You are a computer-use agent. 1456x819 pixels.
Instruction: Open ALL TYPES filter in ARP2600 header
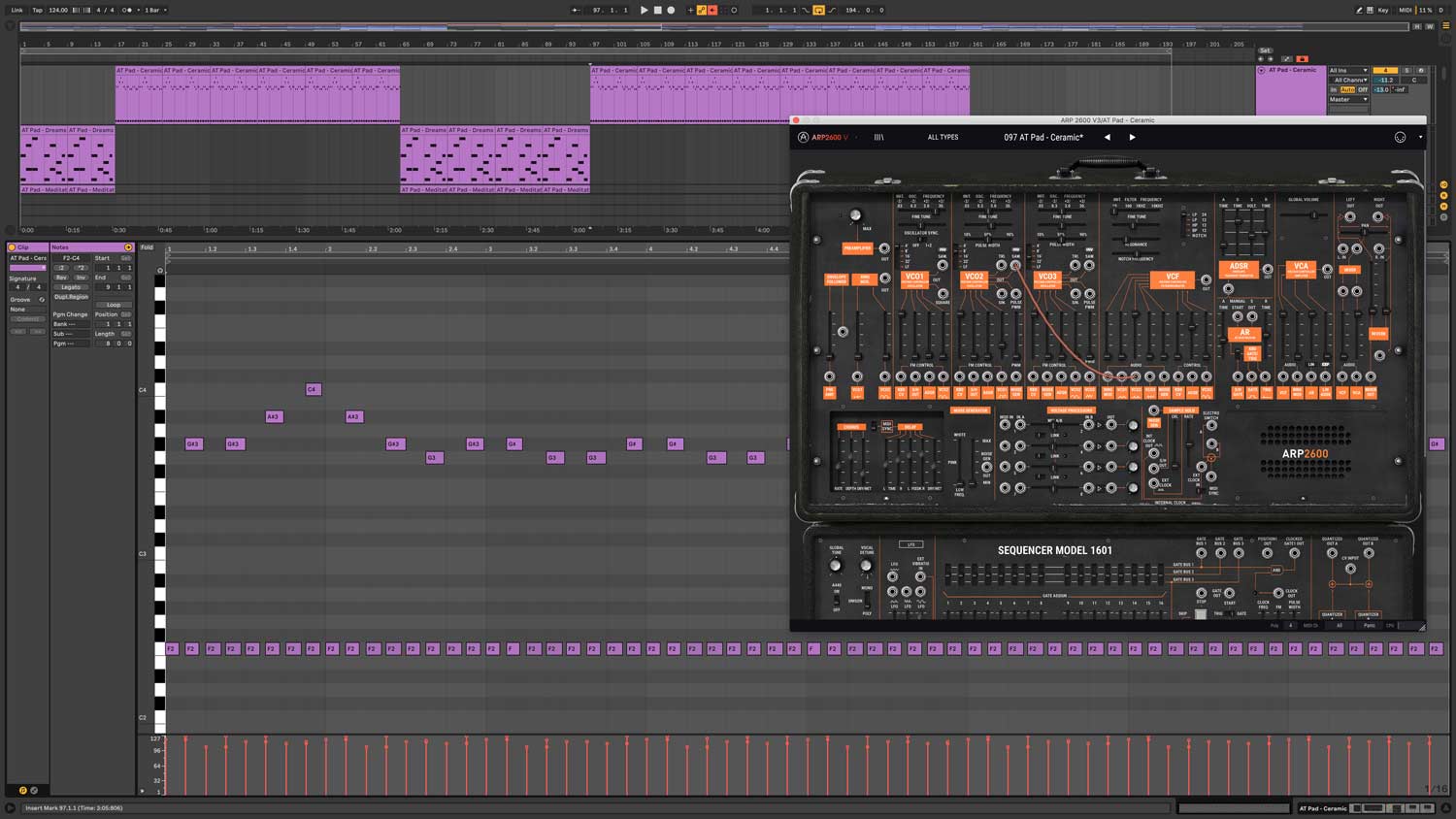click(943, 138)
